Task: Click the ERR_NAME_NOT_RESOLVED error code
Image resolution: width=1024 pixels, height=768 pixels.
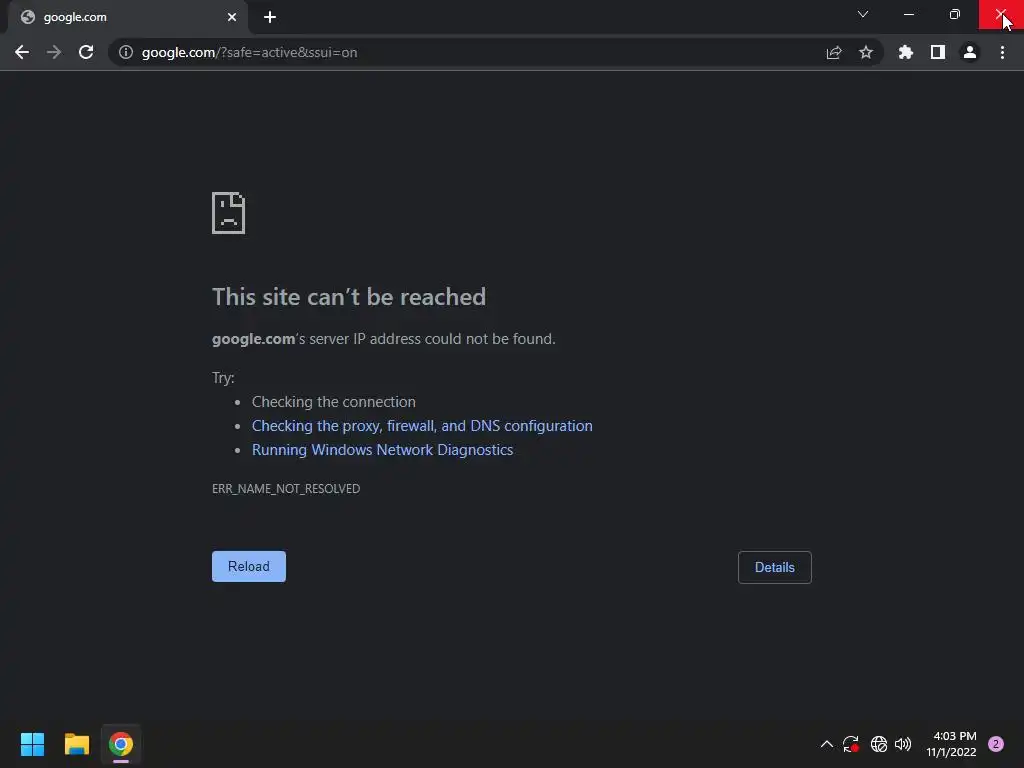Action: coord(286,488)
